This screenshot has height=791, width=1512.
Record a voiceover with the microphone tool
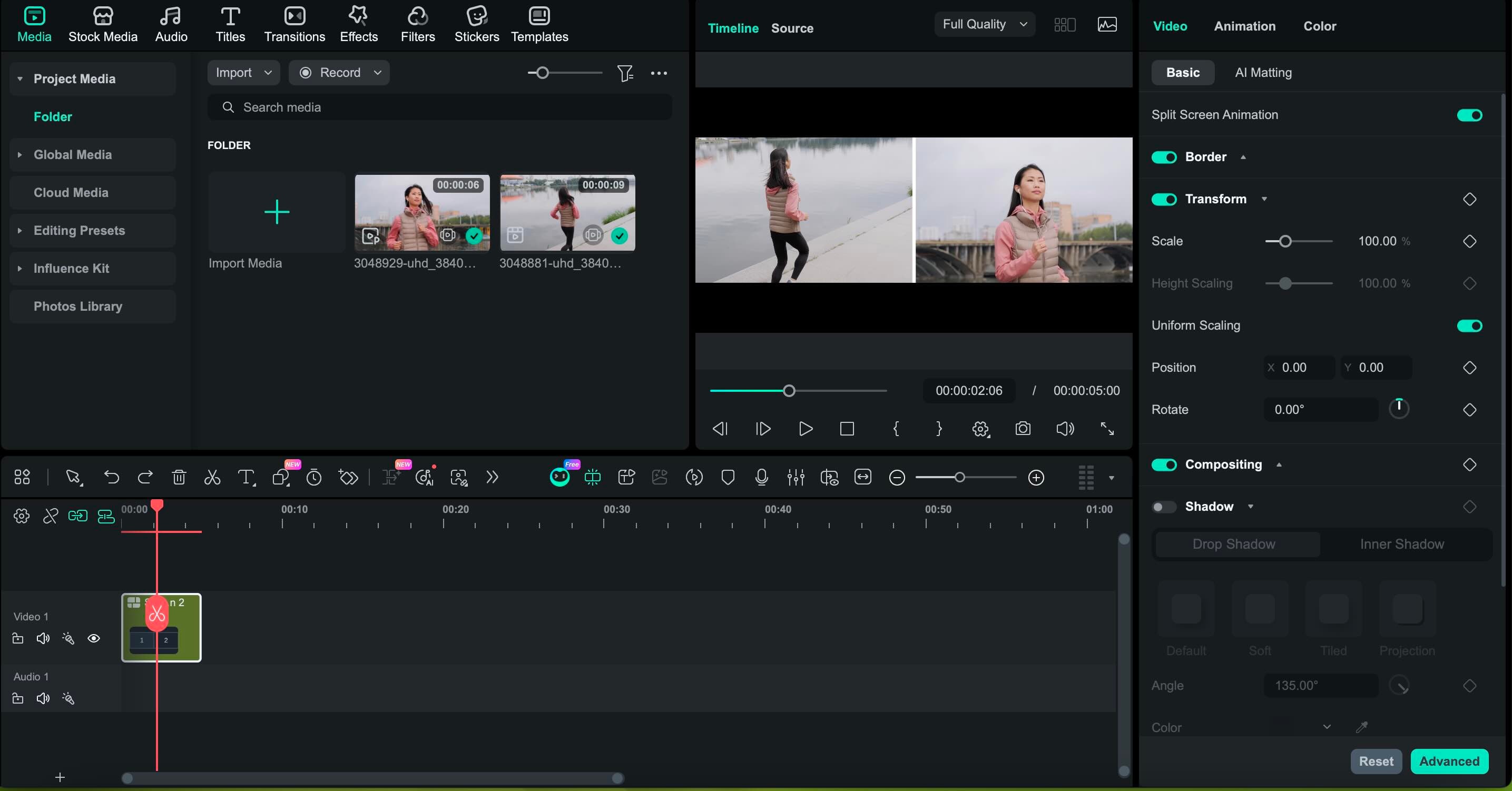pos(761,478)
